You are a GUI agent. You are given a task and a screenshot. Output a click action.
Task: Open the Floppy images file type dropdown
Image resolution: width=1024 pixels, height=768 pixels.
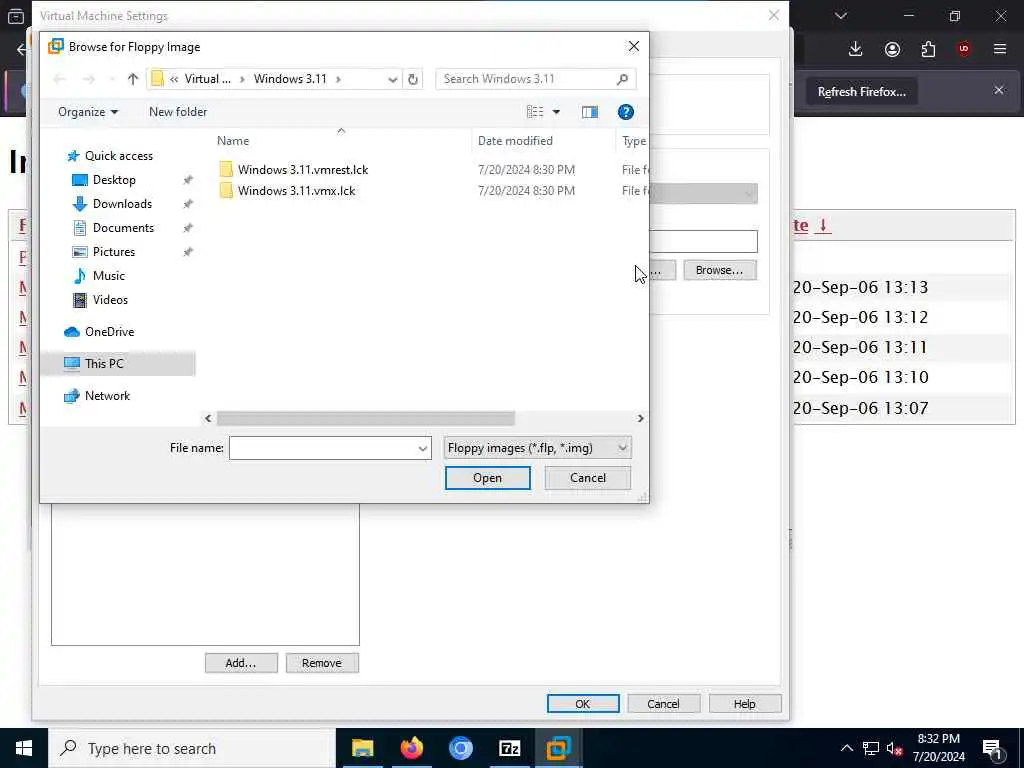[x=537, y=448]
